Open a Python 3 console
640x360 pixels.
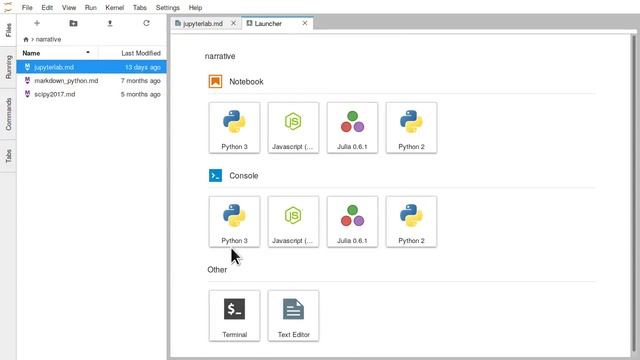click(234, 222)
